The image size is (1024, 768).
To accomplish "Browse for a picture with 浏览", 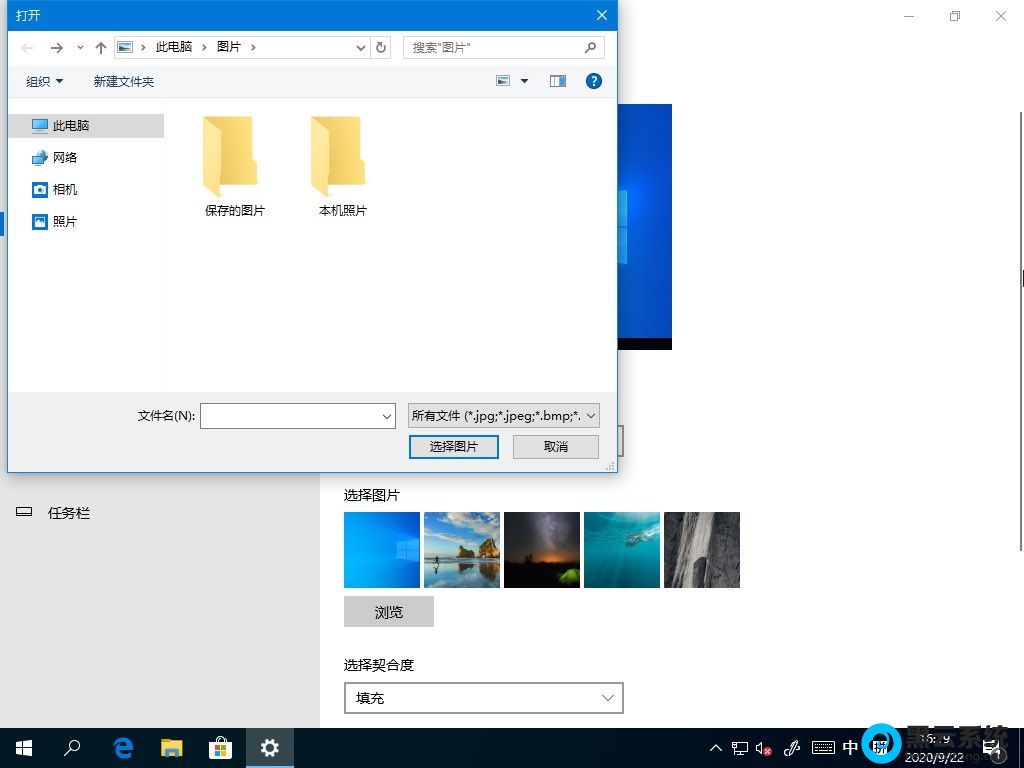I will pos(388,611).
